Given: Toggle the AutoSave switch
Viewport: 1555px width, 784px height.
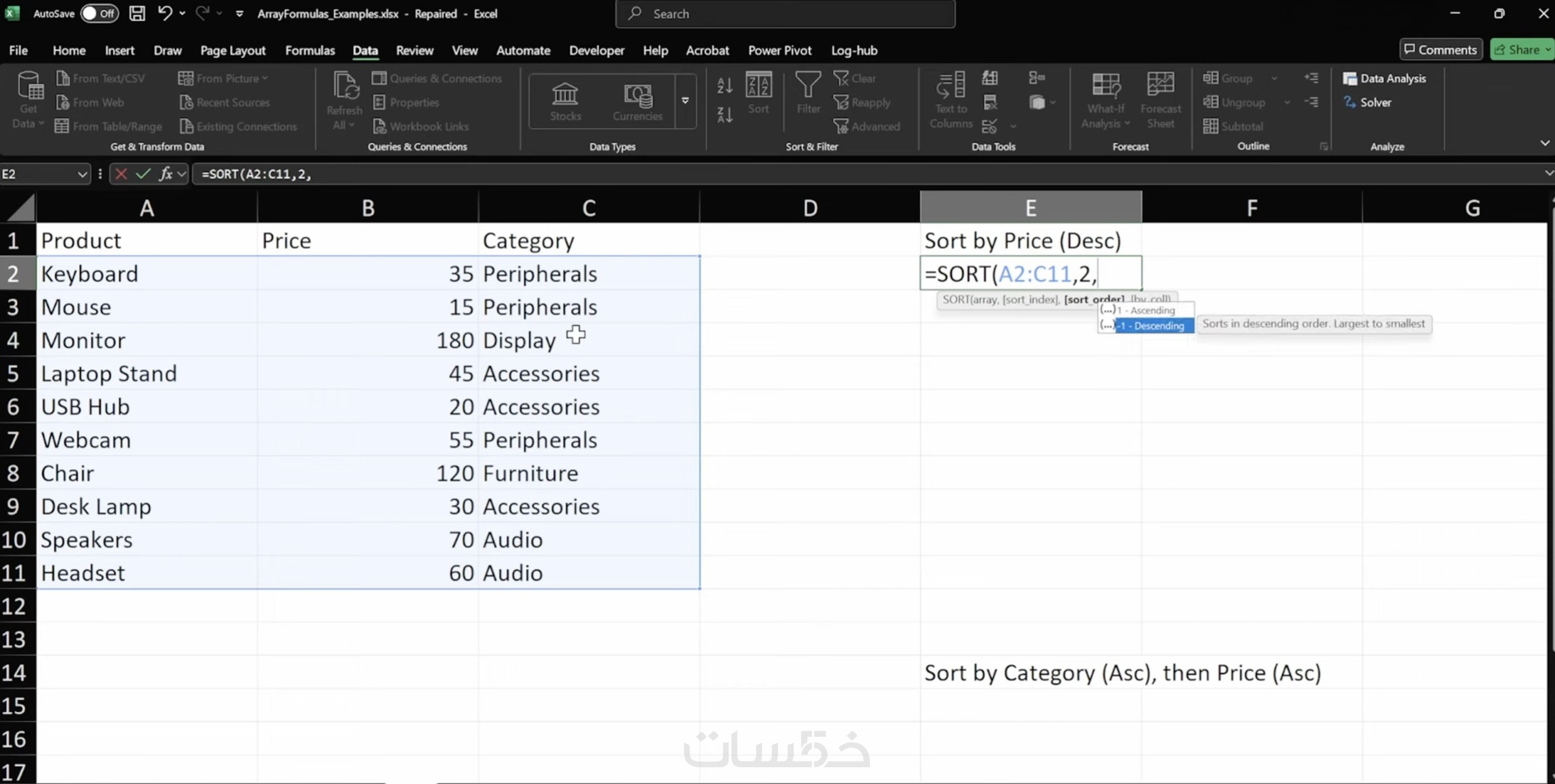Looking at the screenshot, I should [100, 13].
